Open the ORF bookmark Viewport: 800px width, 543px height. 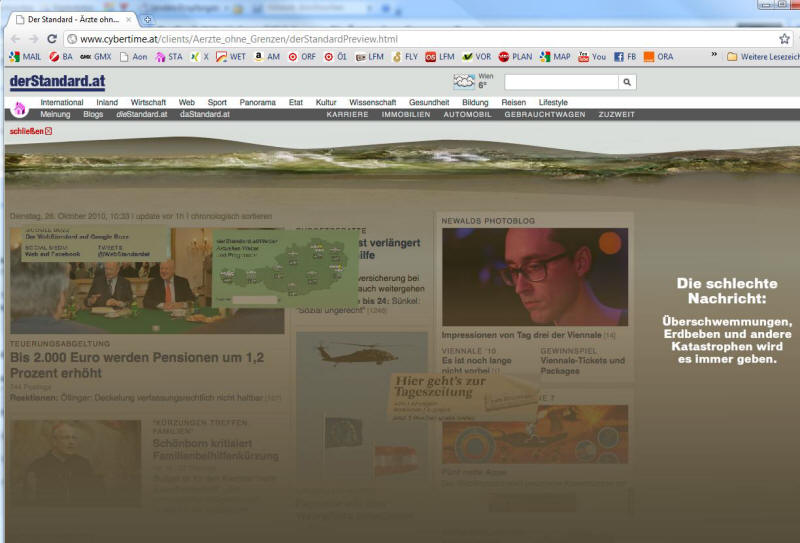click(x=302, y=57)
